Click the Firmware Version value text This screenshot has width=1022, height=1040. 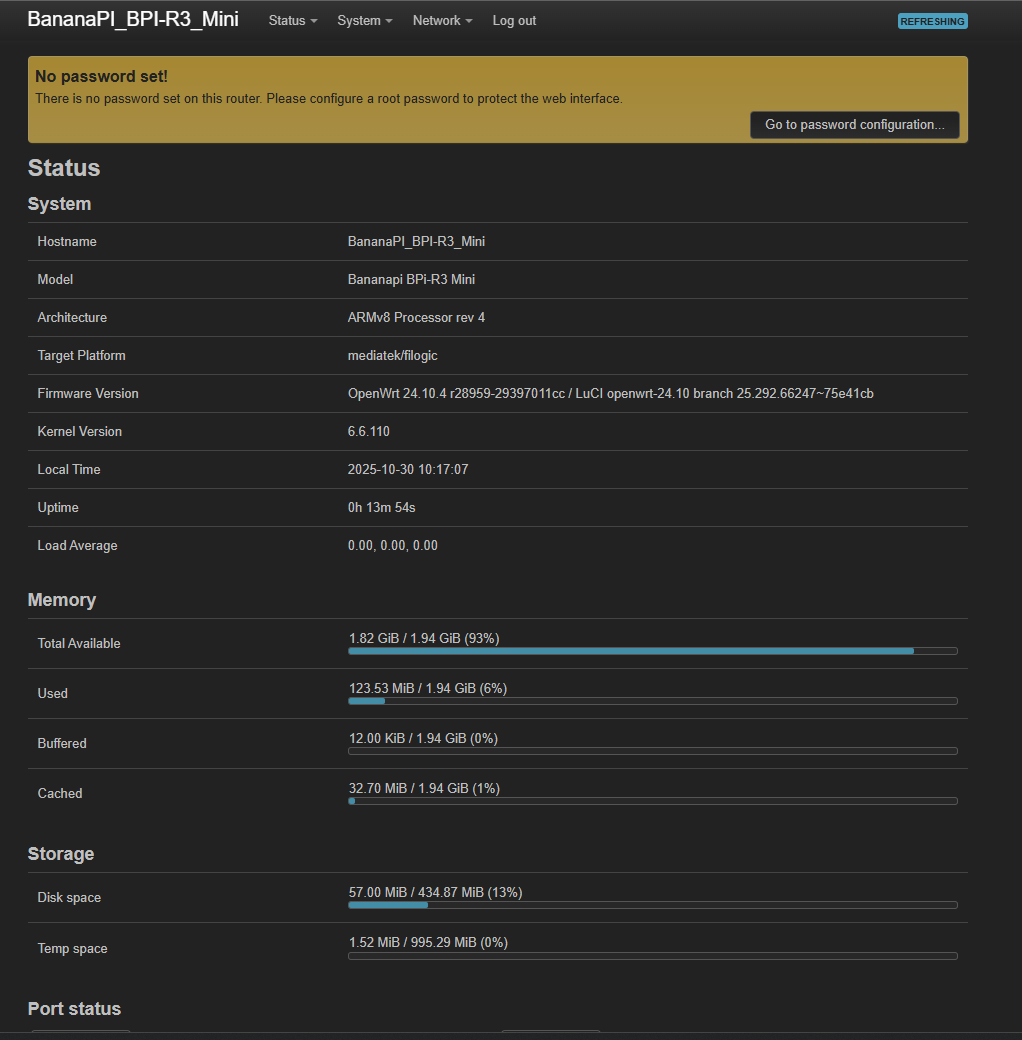click(x=610, y=394)
